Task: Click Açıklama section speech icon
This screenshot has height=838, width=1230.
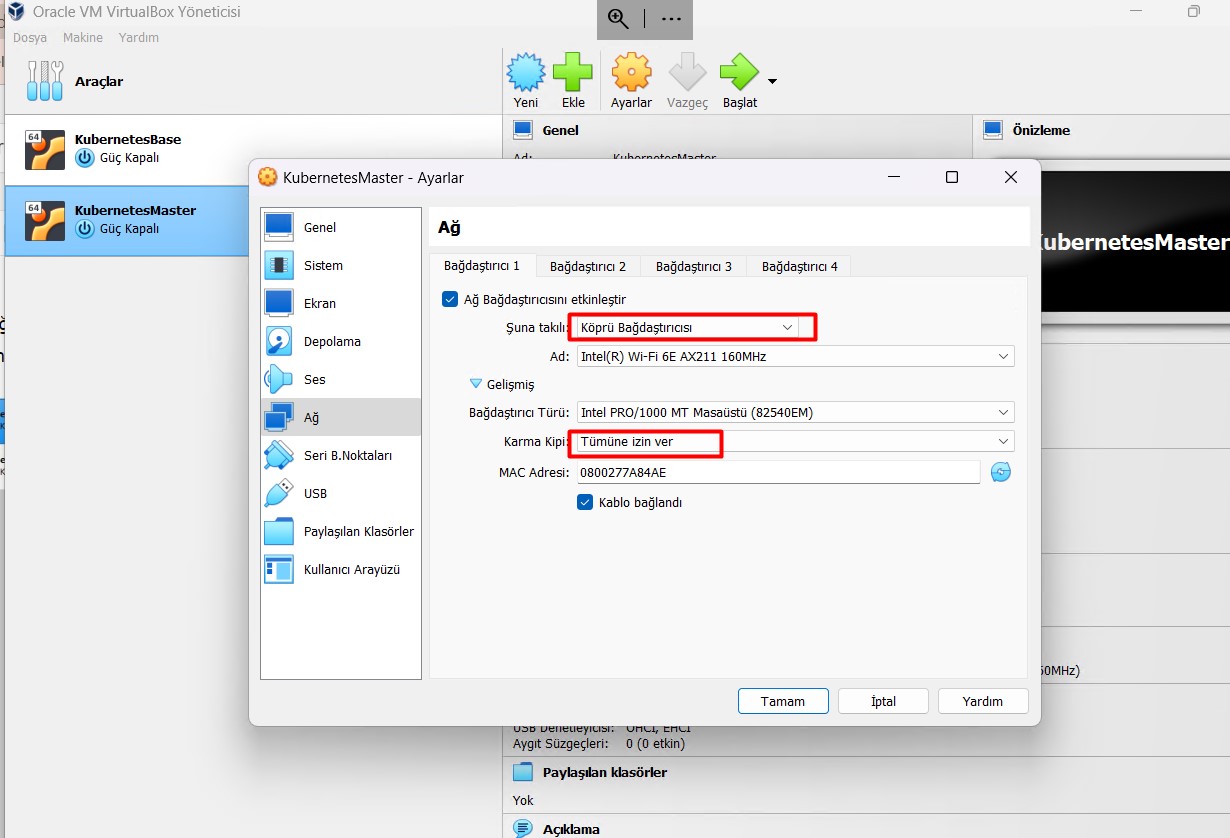Action: click(x=522, y=828)
